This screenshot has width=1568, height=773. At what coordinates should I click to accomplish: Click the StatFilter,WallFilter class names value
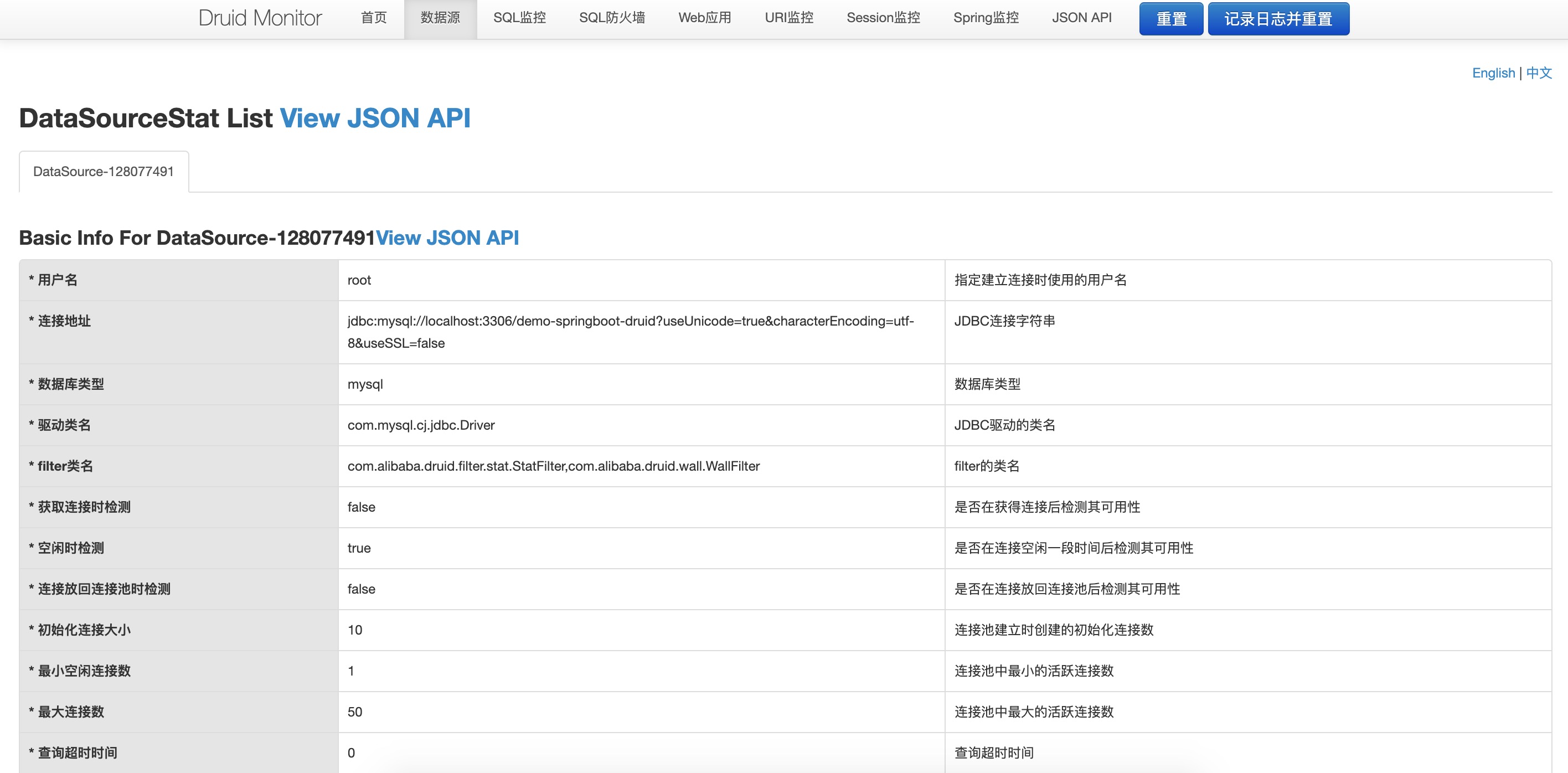553,466
